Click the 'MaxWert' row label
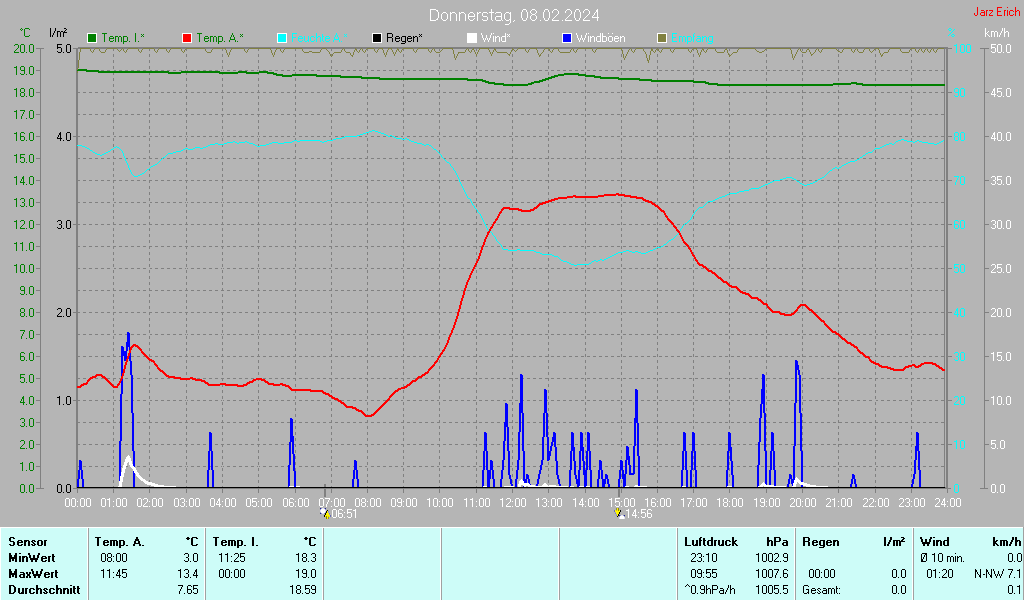 (33, 574)
